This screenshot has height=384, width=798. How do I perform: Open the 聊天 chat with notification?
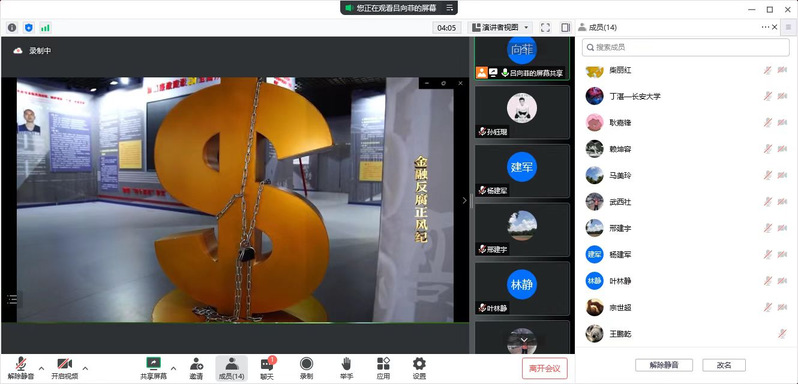point(267,368)
